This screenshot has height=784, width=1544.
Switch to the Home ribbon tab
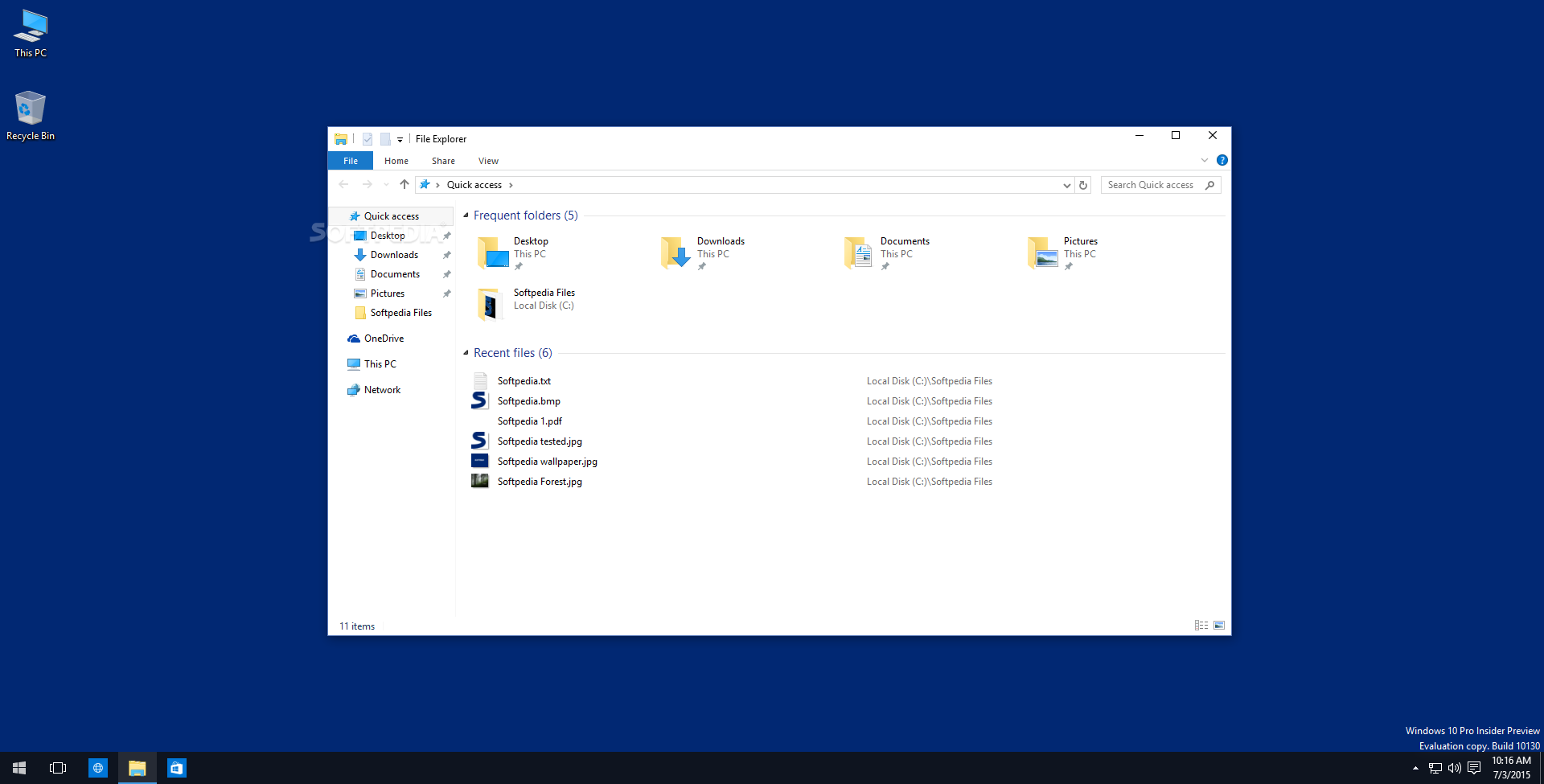396,161
